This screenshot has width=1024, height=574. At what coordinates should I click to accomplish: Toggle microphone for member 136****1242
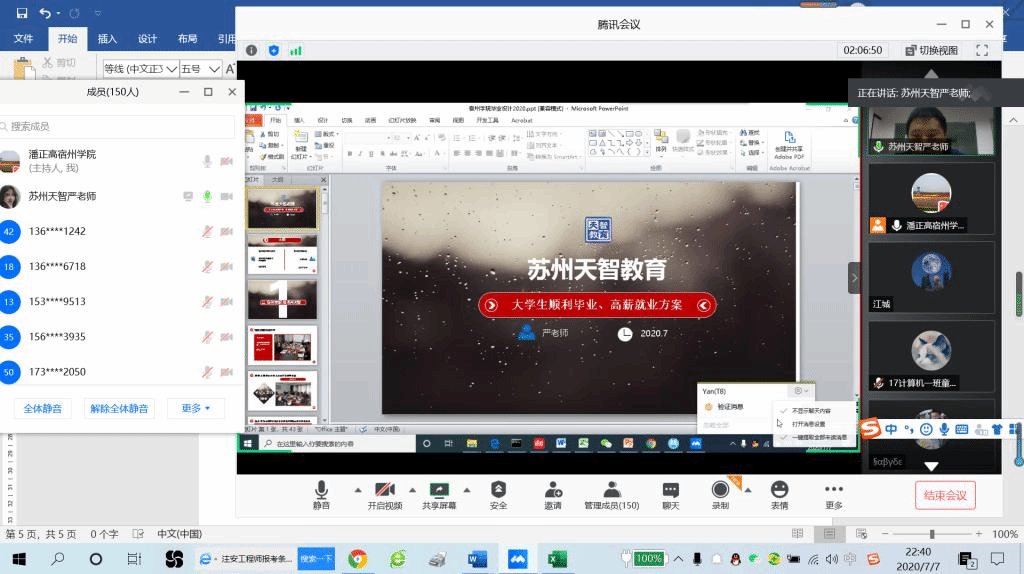208,232
